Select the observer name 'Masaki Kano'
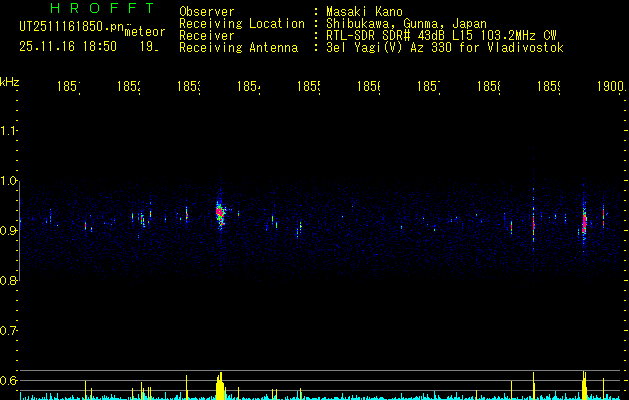 (x=364, y=12)
